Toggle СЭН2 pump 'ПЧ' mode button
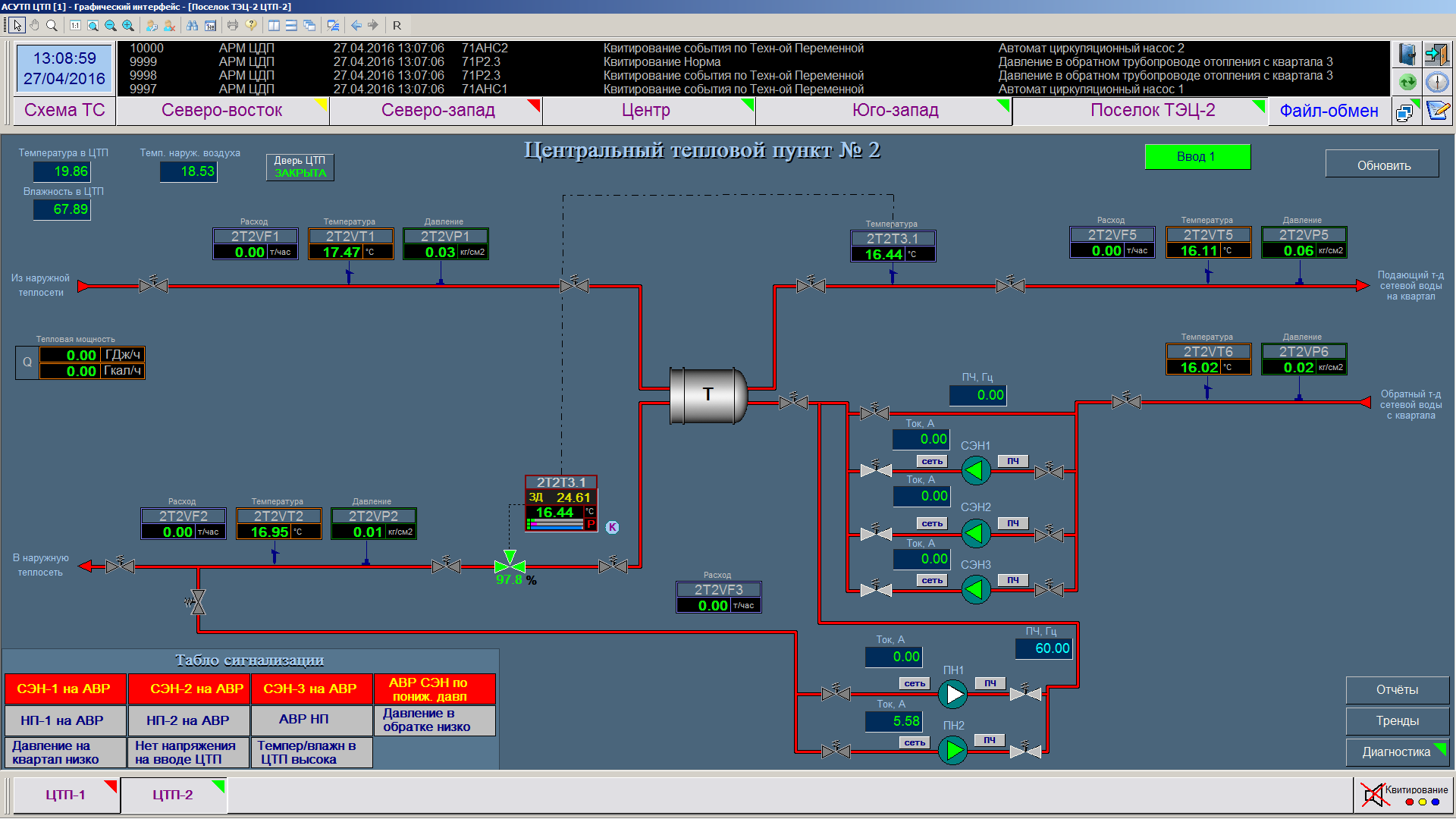Viewport: 1456px width, 819px height. [x=1012, y=523]
